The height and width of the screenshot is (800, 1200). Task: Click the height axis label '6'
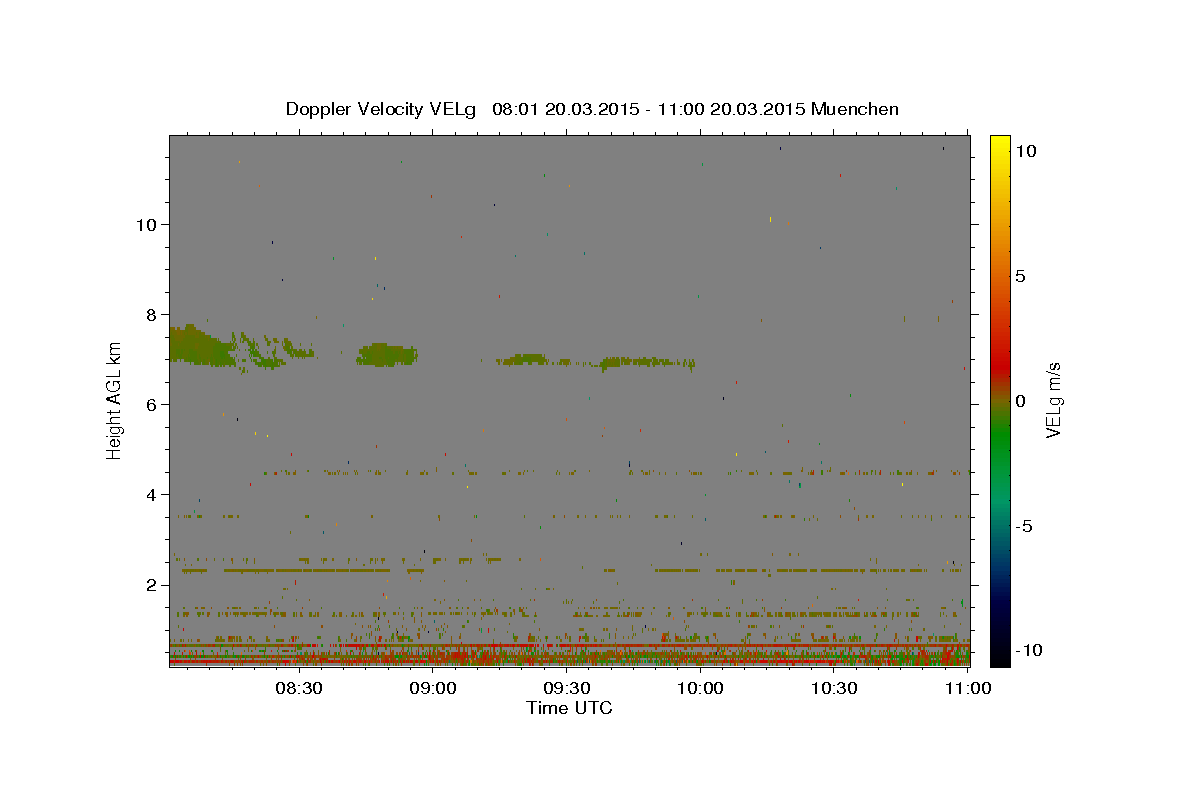click(x=149, y=405)
